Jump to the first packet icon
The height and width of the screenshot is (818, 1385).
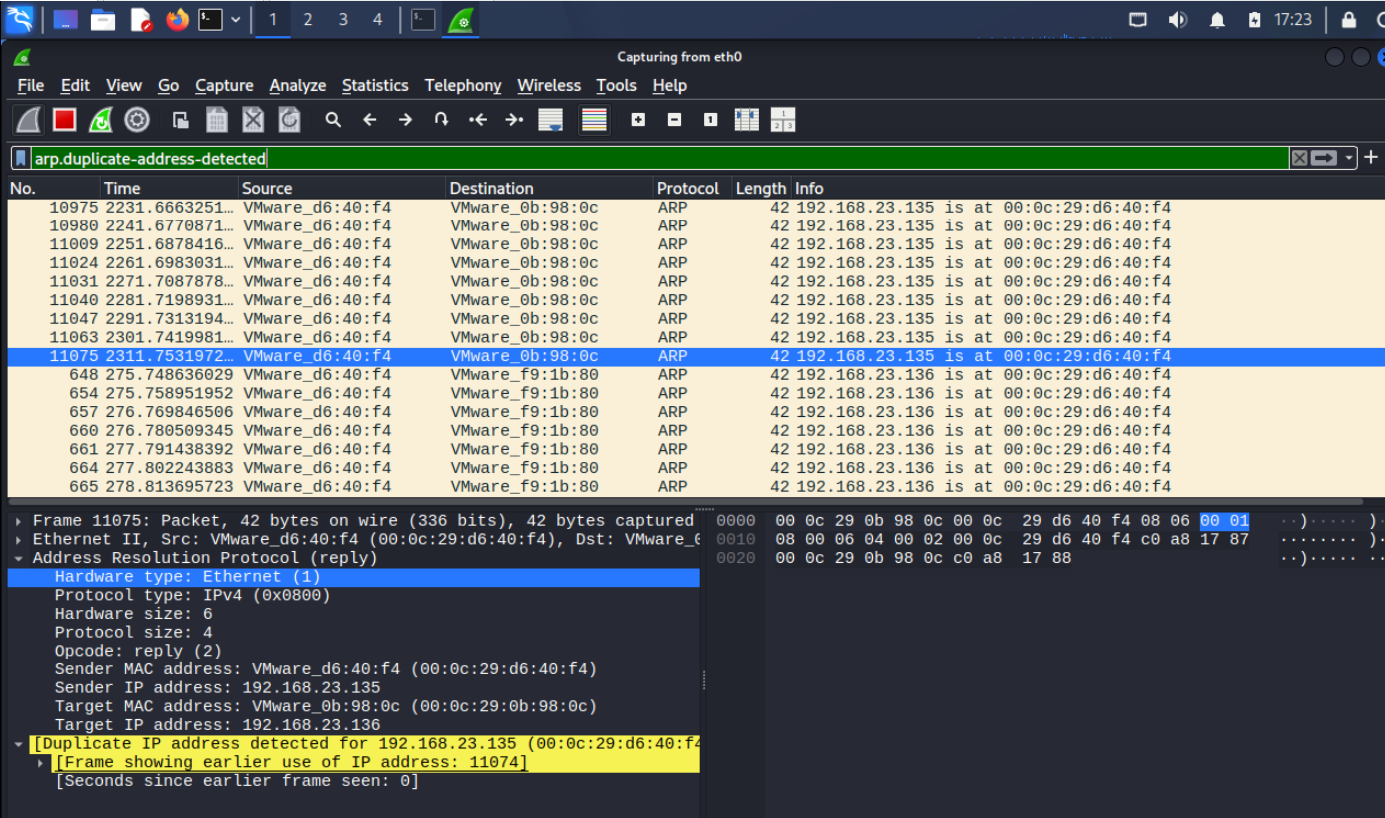478,120
